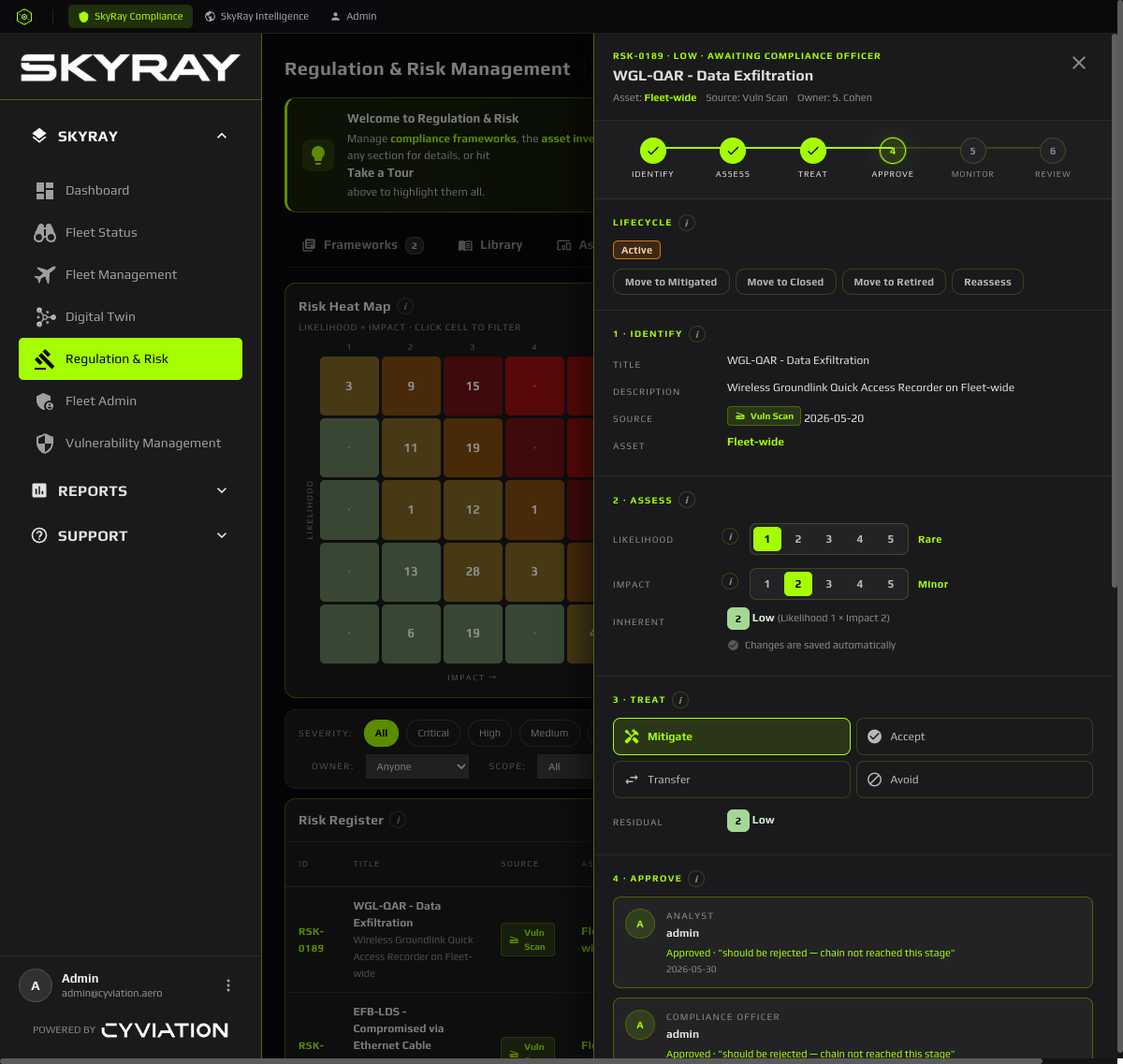Click Move to Retired button
1123x1064 pixels.
click(x=894, y=282)
